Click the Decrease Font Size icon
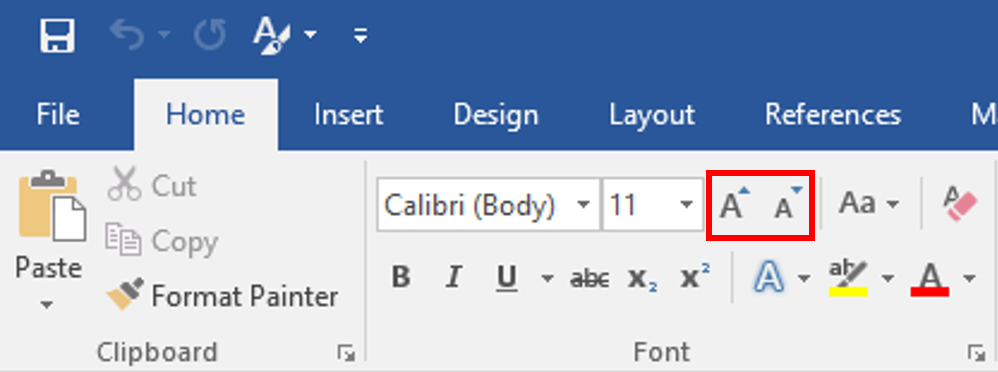 click(787, 204)
